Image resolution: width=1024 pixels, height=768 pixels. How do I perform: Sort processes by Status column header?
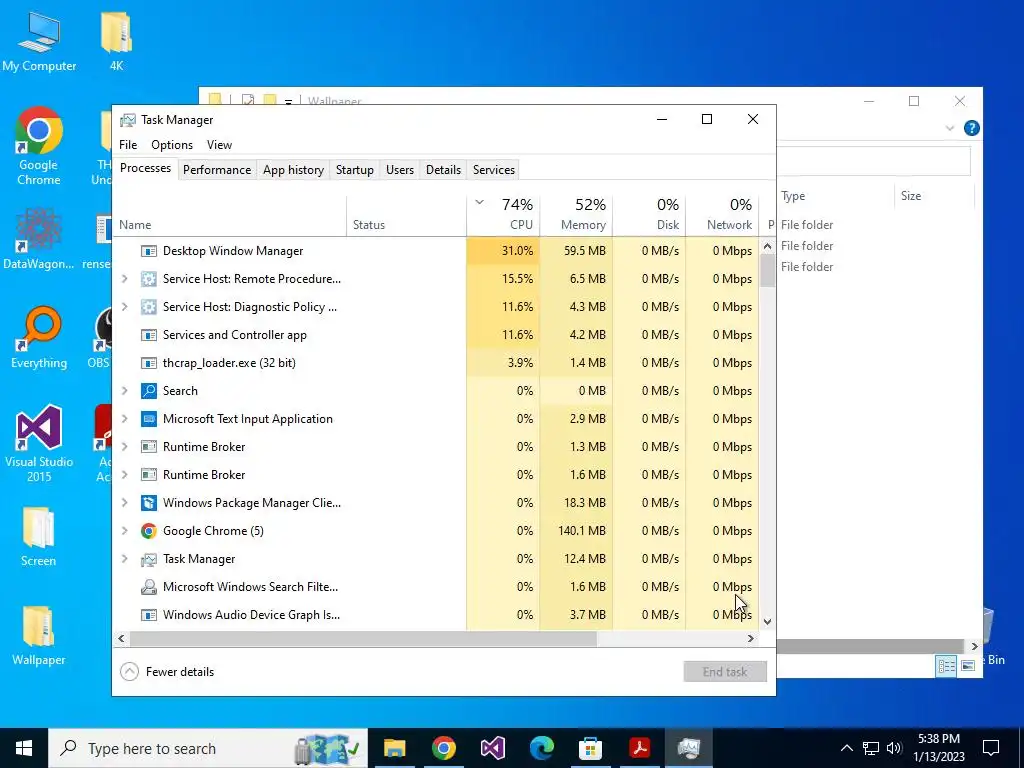tap(407, 215)
